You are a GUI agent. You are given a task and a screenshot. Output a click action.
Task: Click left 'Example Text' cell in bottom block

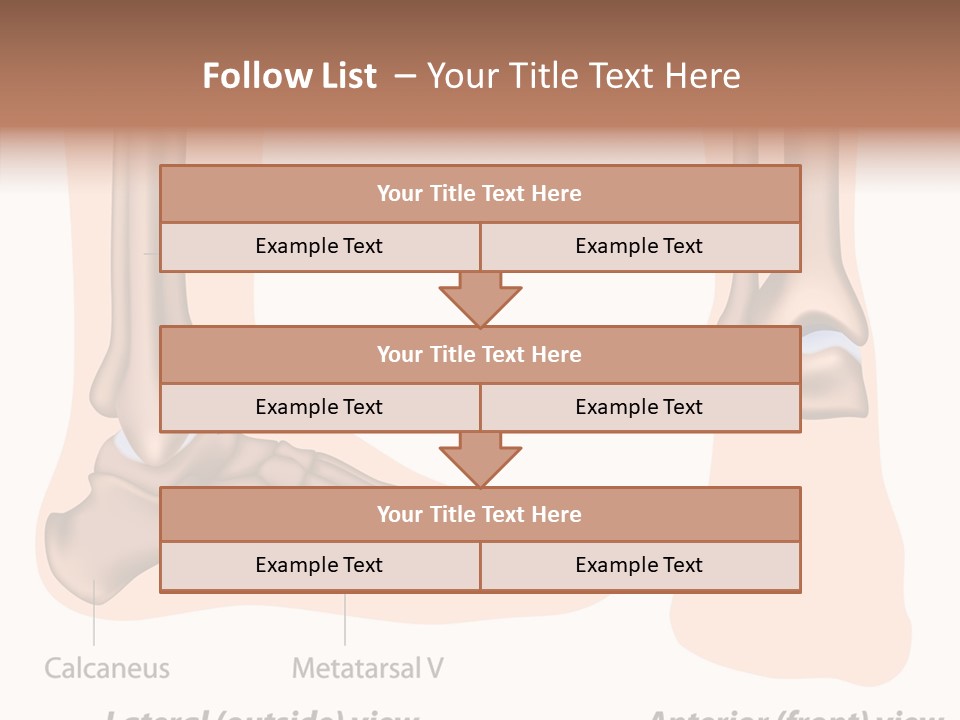coord(319,565)
